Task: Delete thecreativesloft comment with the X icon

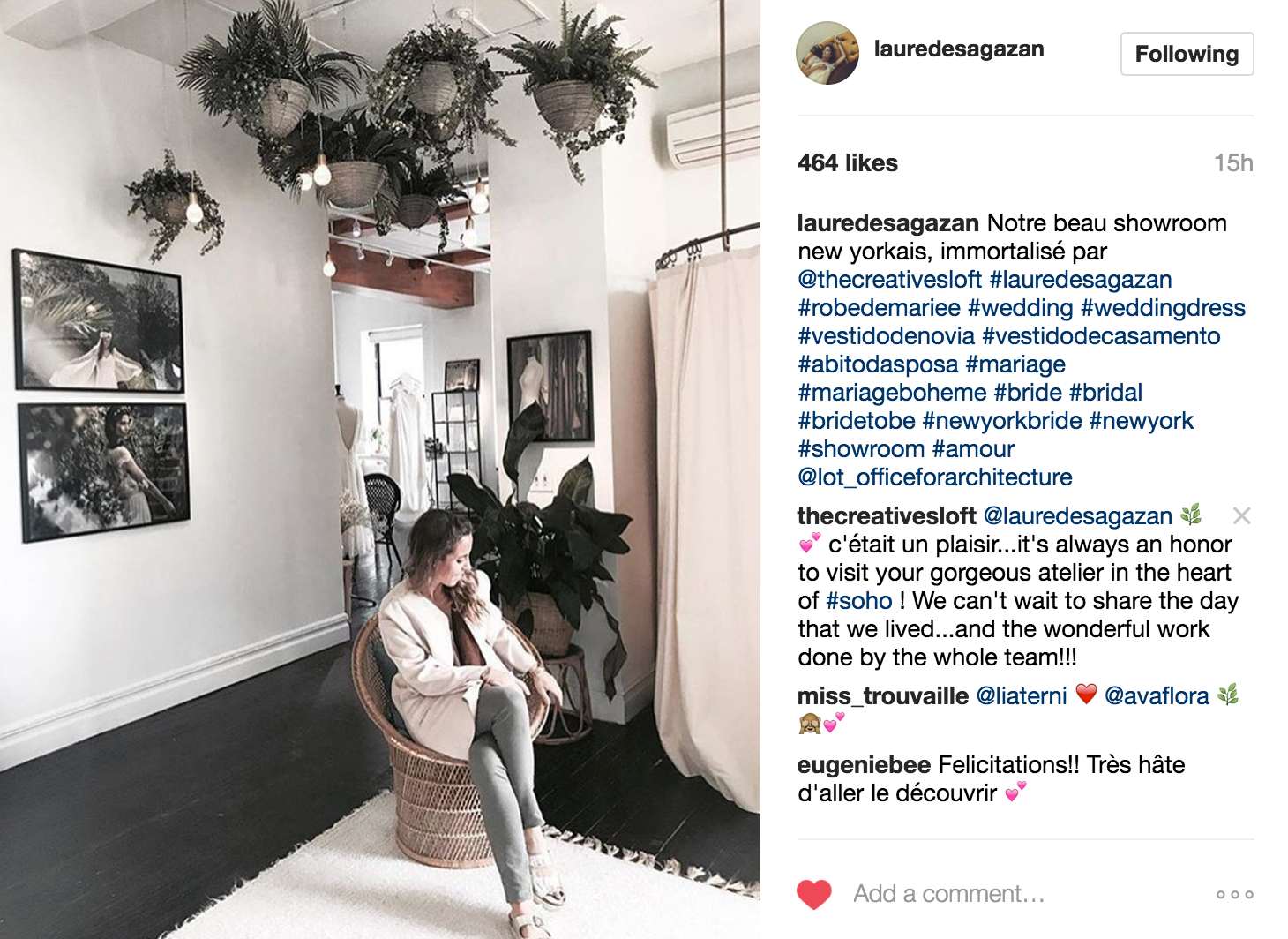Action: 1242,515
